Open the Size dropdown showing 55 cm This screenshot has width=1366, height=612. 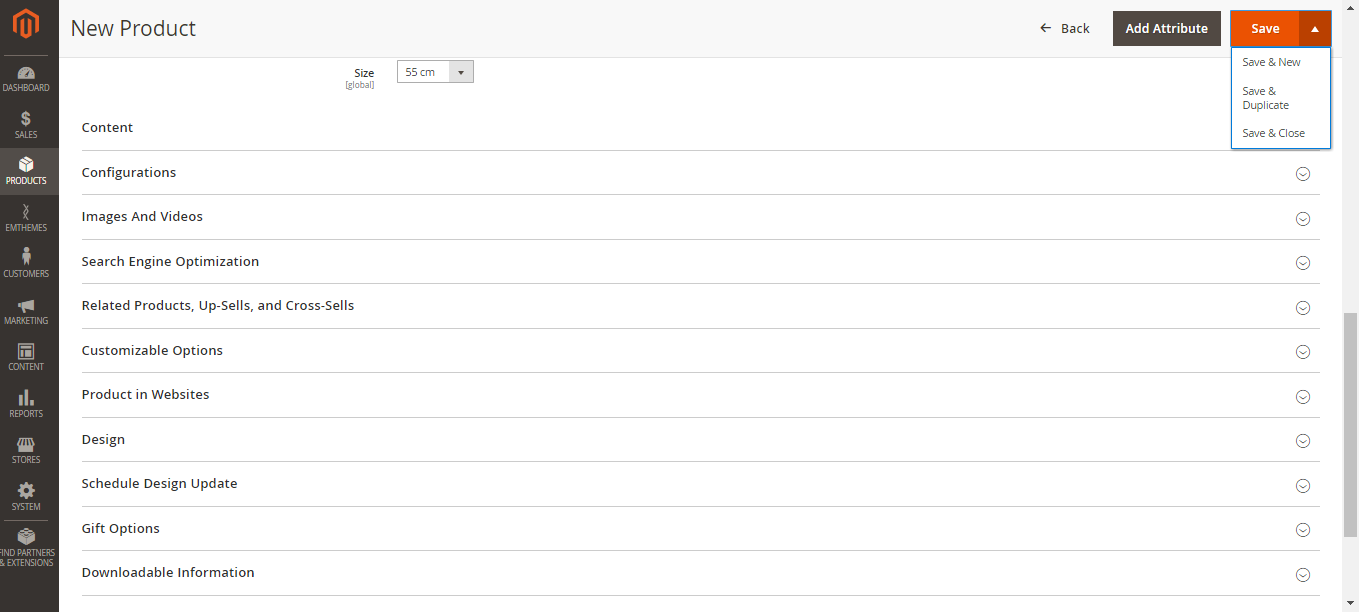click(x=435, y=72)
